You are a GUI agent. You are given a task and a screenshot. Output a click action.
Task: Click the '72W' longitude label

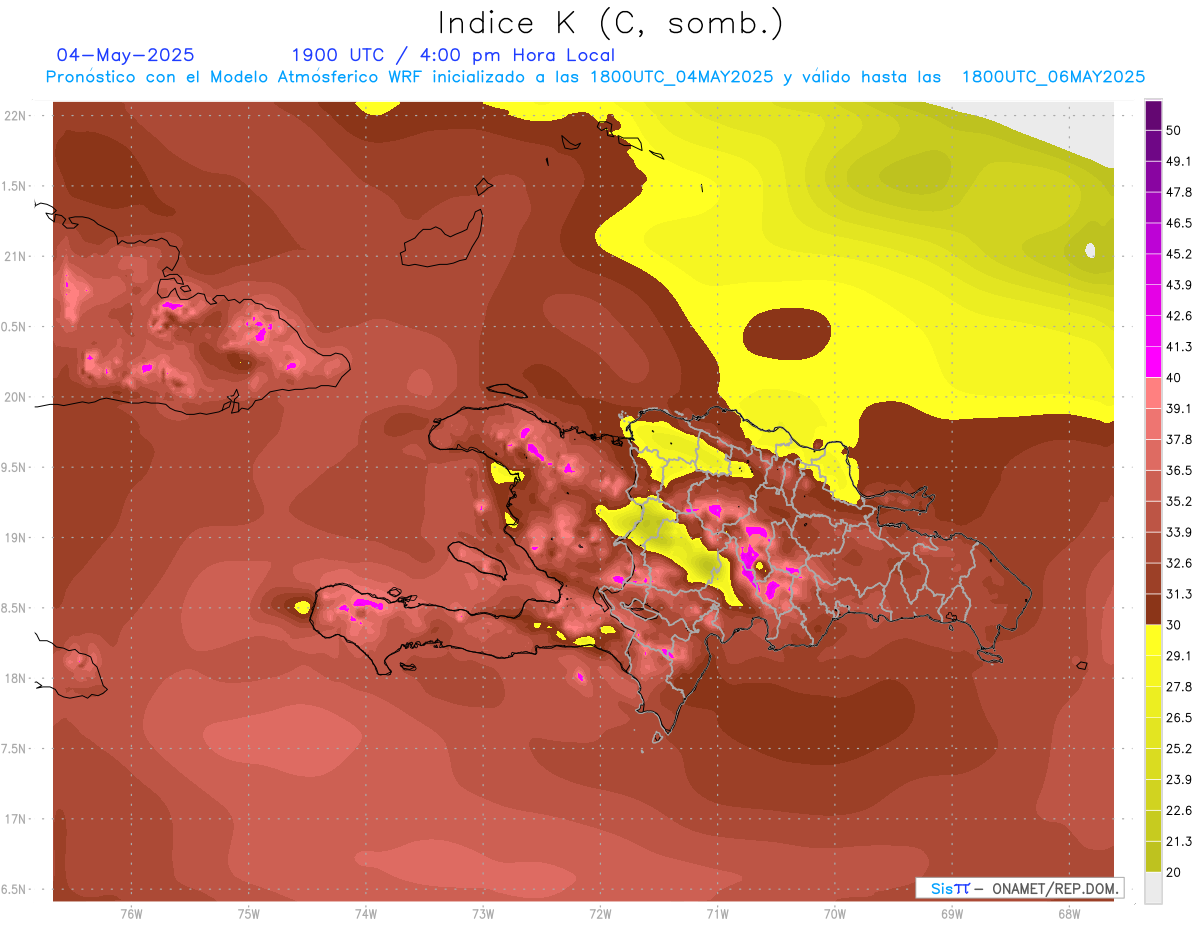[x=600, y=913]
